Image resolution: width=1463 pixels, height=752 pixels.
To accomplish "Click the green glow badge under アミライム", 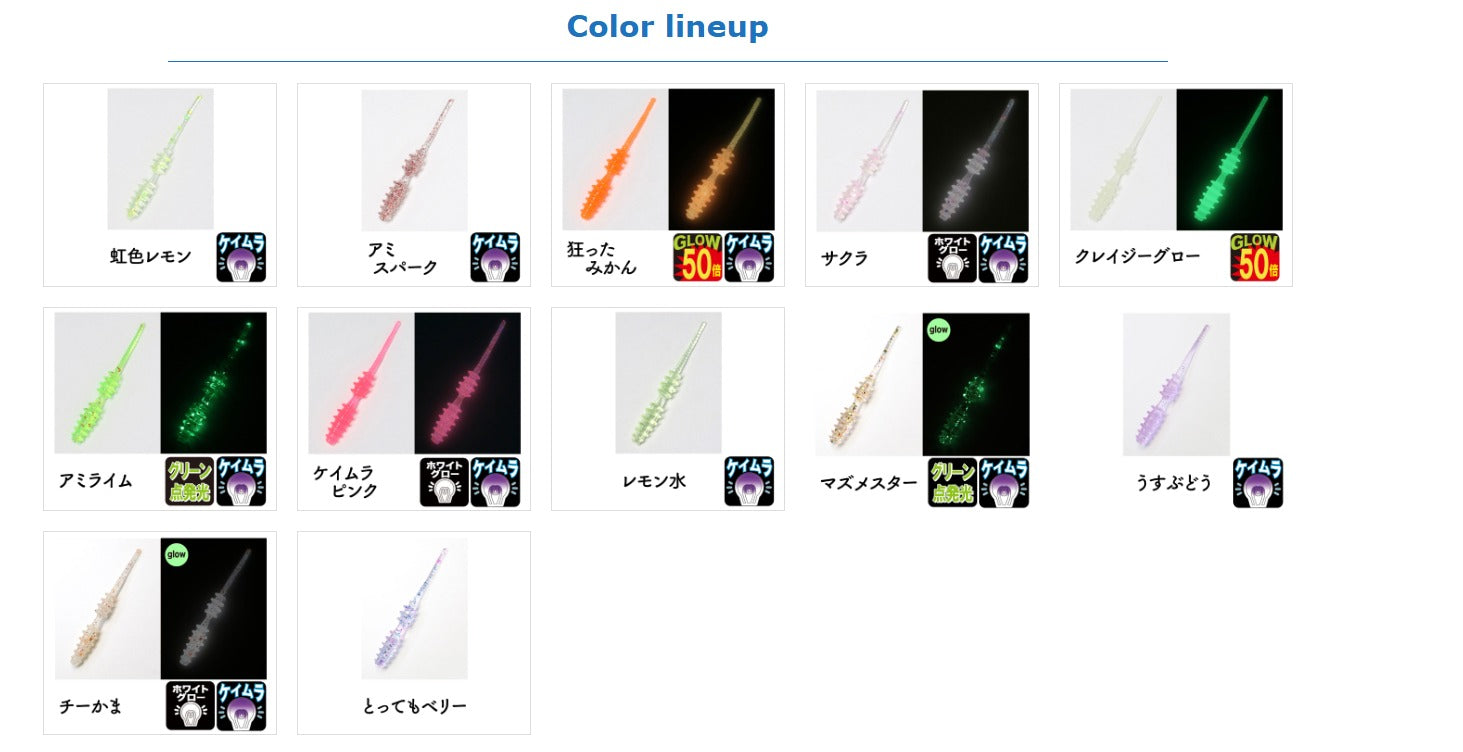I will [189, 481].
